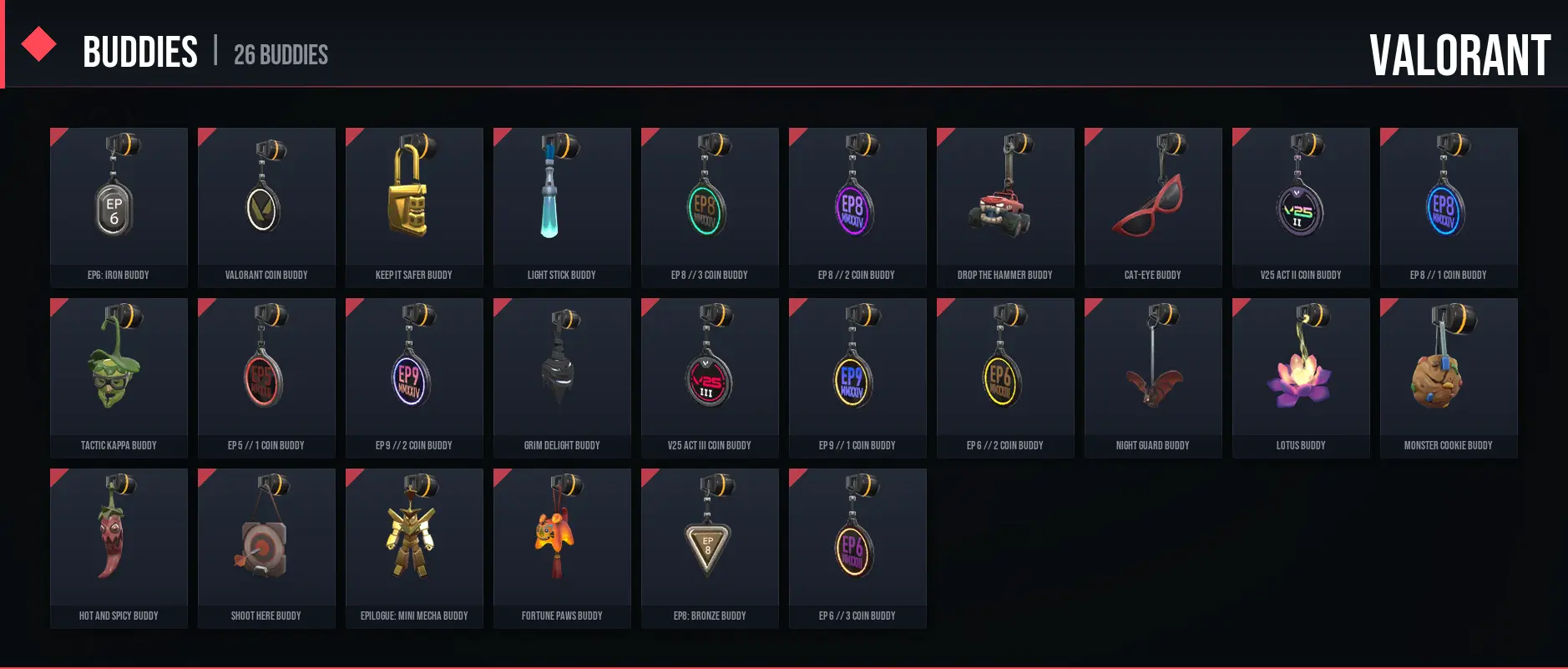The height and width of the screenshot is (669, 1568).
Task: Pick the Cat-Eye sunglasses buddy
Action: click(x=1153, y=207)
